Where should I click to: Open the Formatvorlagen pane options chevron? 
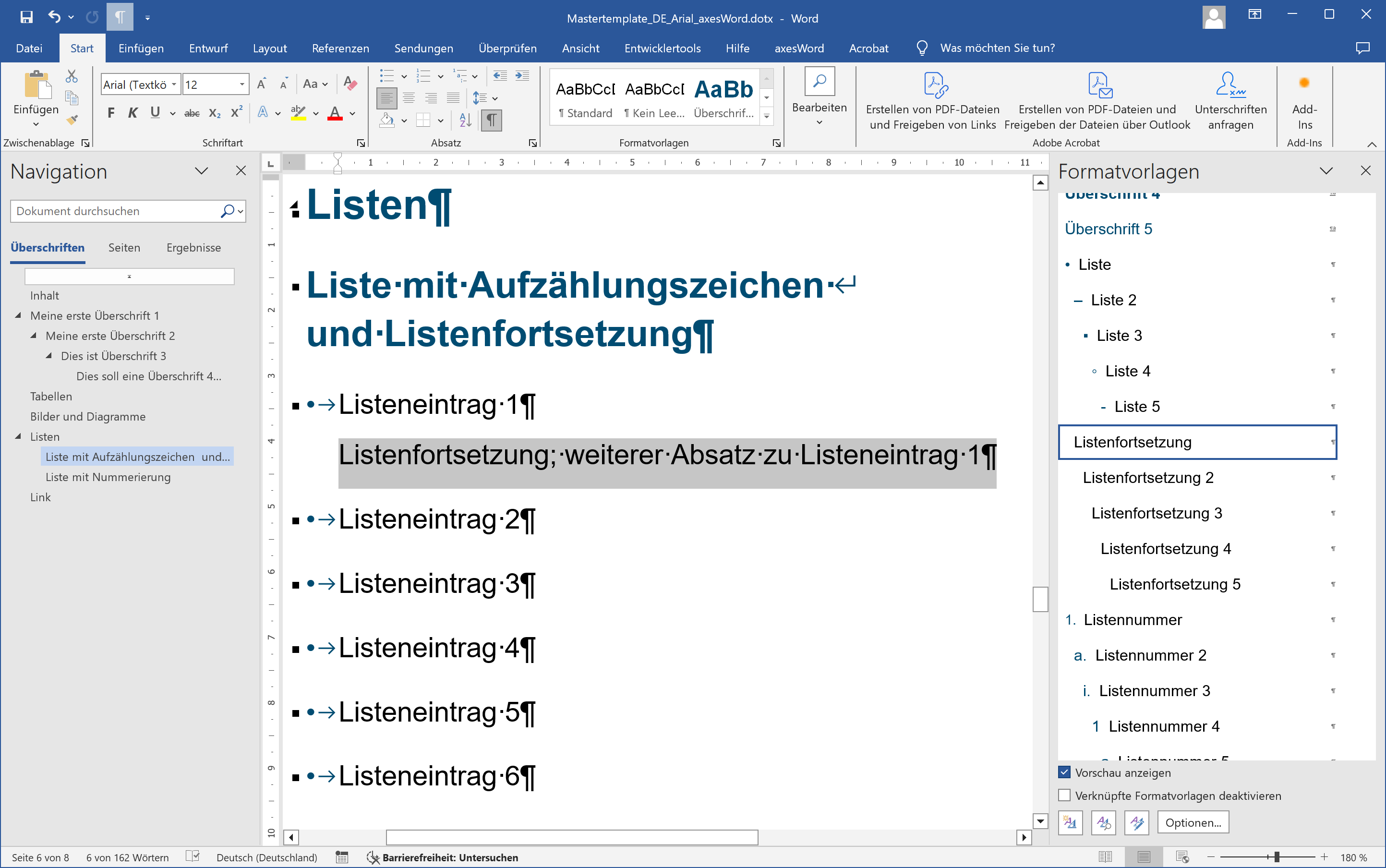(x=1326, y=171)
